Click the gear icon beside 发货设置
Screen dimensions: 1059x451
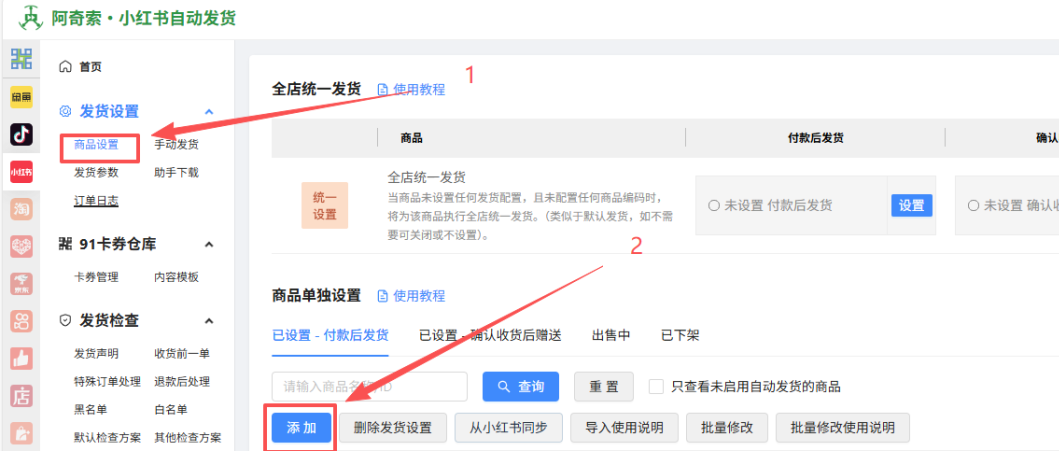pos(66,111)
